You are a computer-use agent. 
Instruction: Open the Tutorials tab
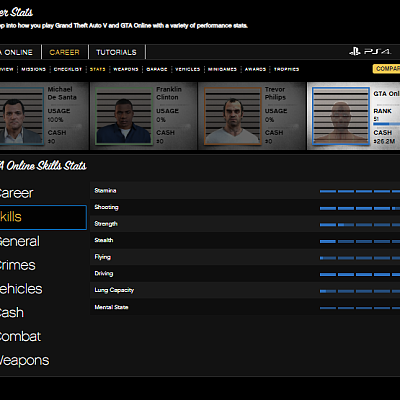pyautogui.click(x=116, y=52)
